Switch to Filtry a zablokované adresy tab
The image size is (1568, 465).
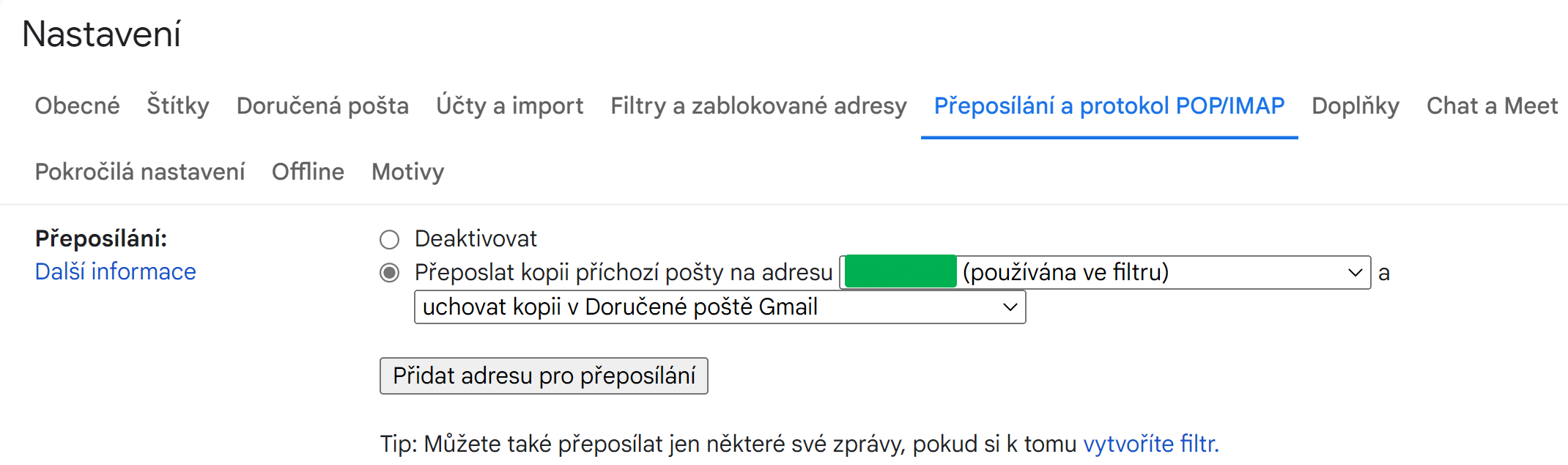pos(758,106)
